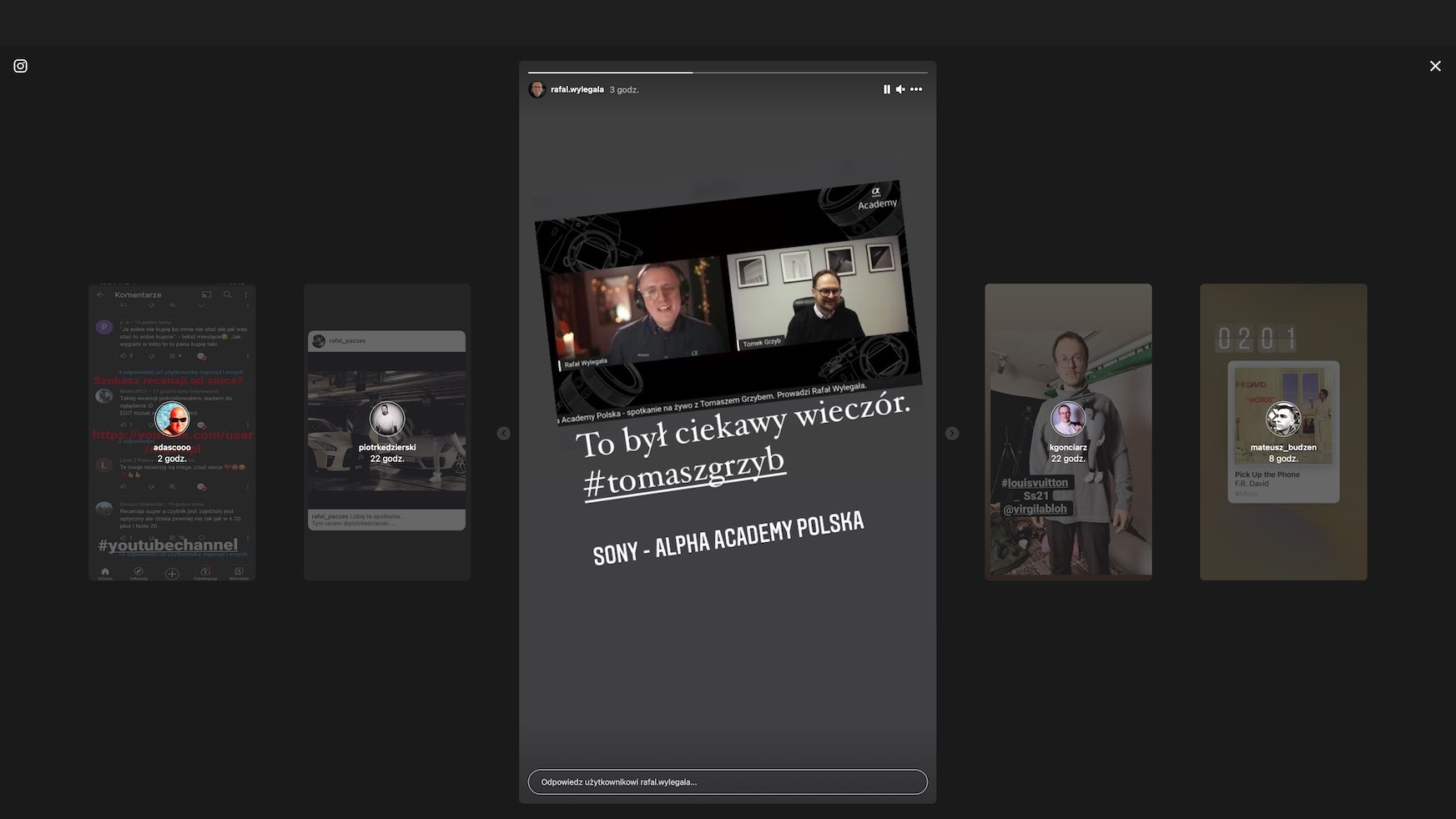Viewport: 1456px width, 819px height.
Task: Open adascooo story thumbnail
Action: (x=172, y=432)
